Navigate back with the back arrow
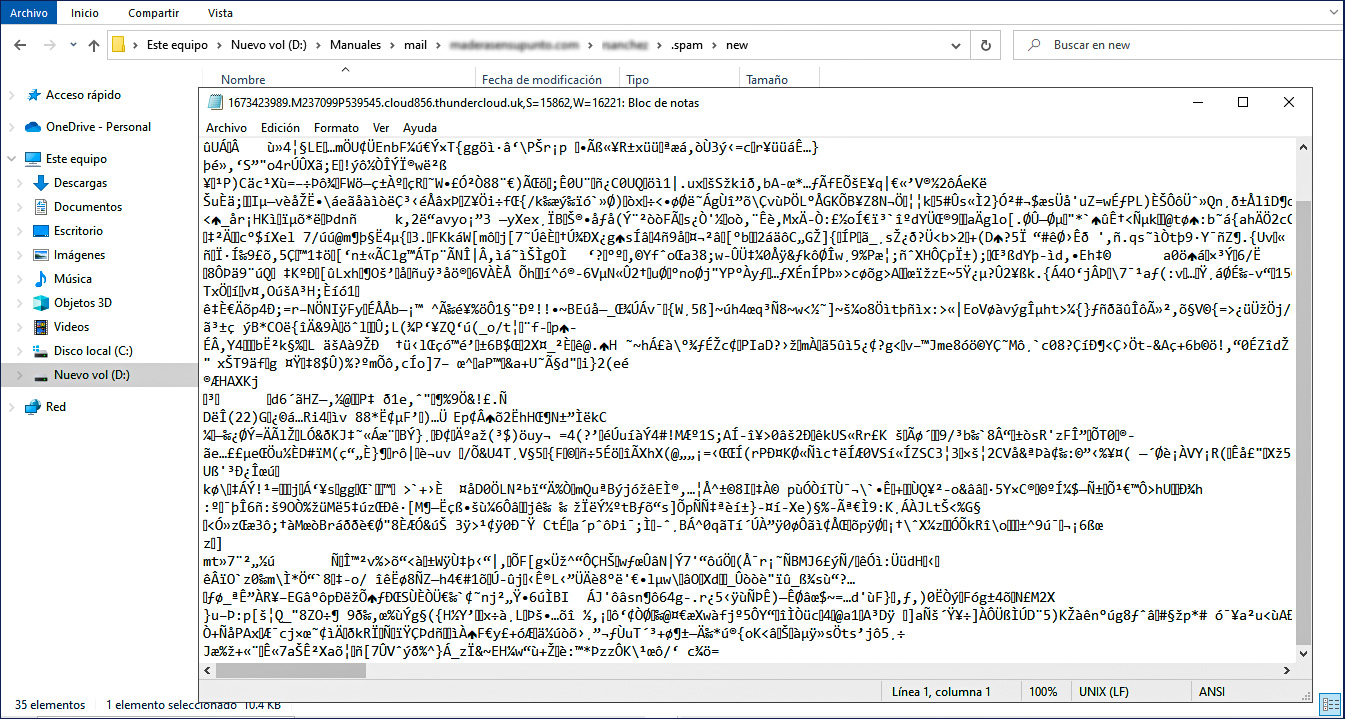 [x=19, y=46]
